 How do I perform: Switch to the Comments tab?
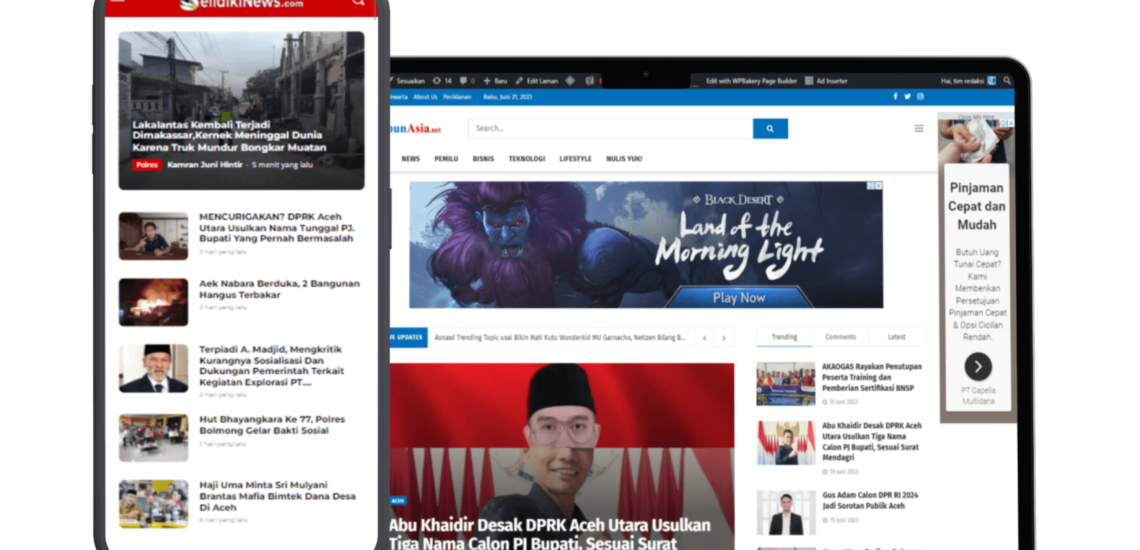point(840,337)
